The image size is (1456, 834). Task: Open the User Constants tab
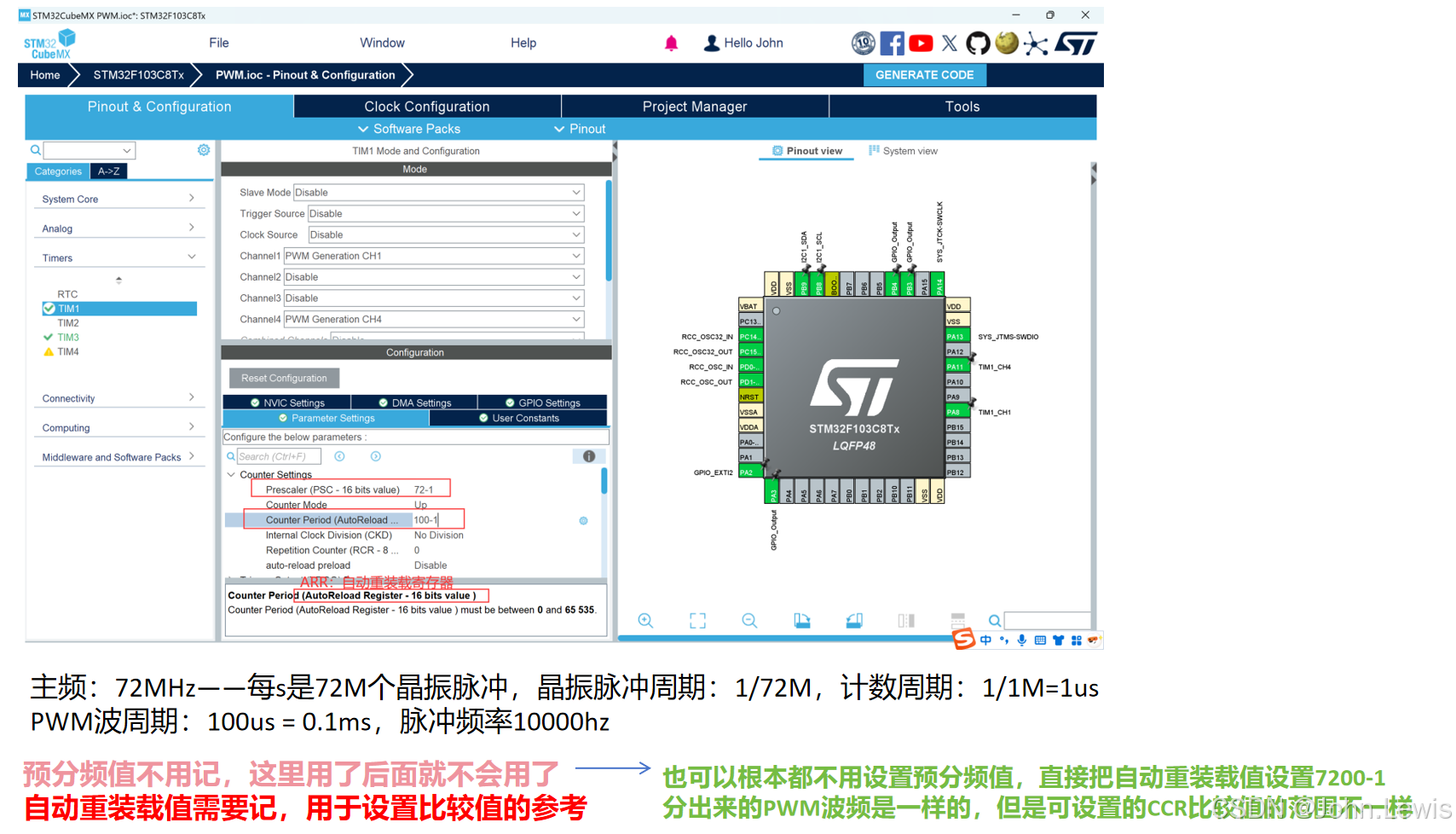(518, 418)
